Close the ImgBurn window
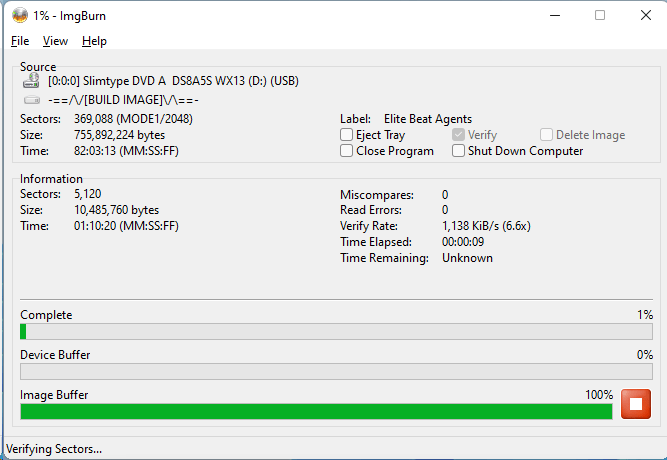 point(646,16)
